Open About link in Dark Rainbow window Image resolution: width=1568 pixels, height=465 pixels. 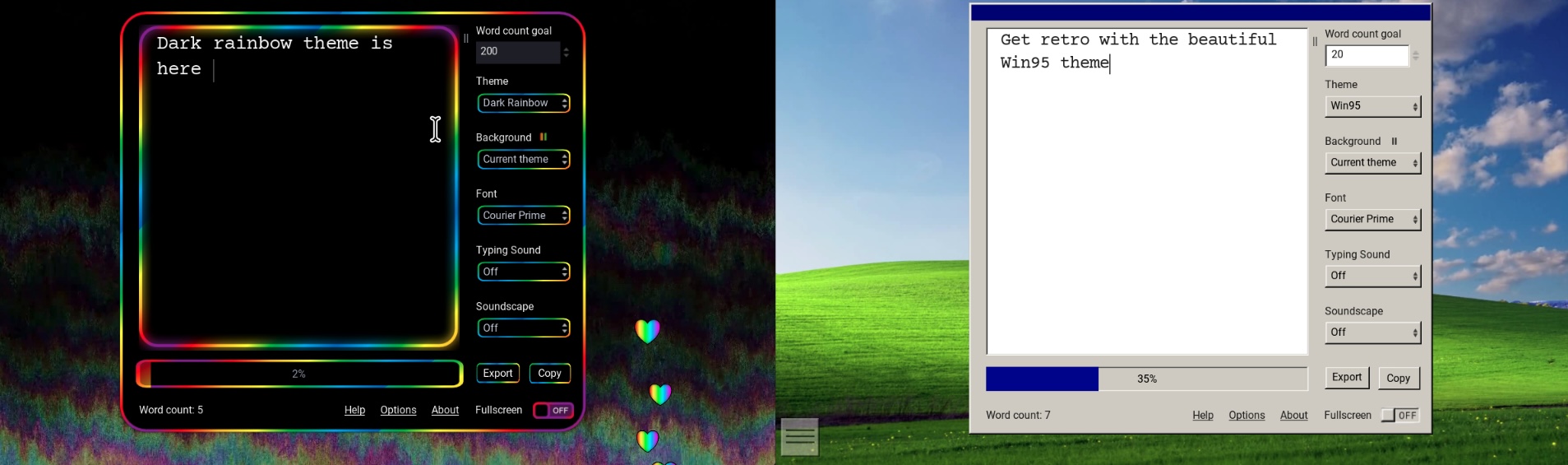click(445, 410)
